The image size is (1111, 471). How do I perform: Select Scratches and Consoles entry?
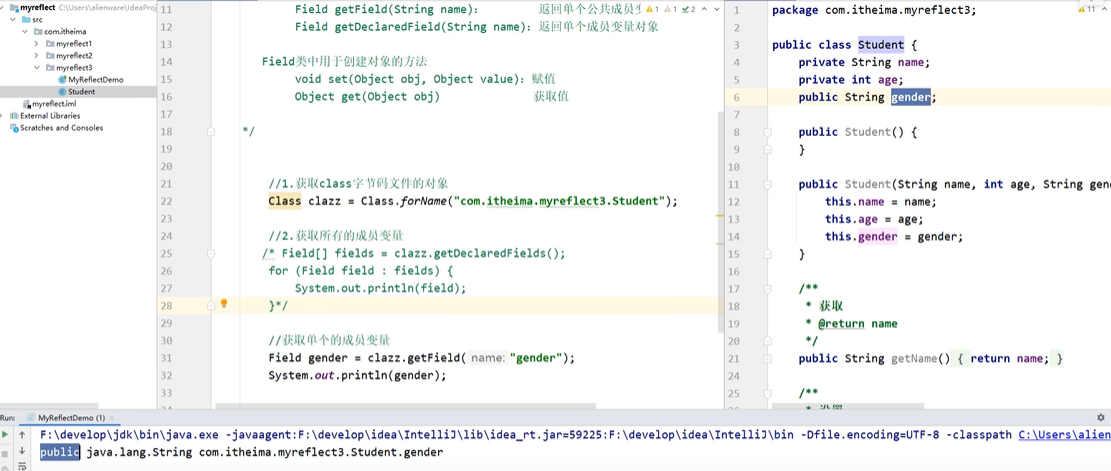tap(62, 128)
